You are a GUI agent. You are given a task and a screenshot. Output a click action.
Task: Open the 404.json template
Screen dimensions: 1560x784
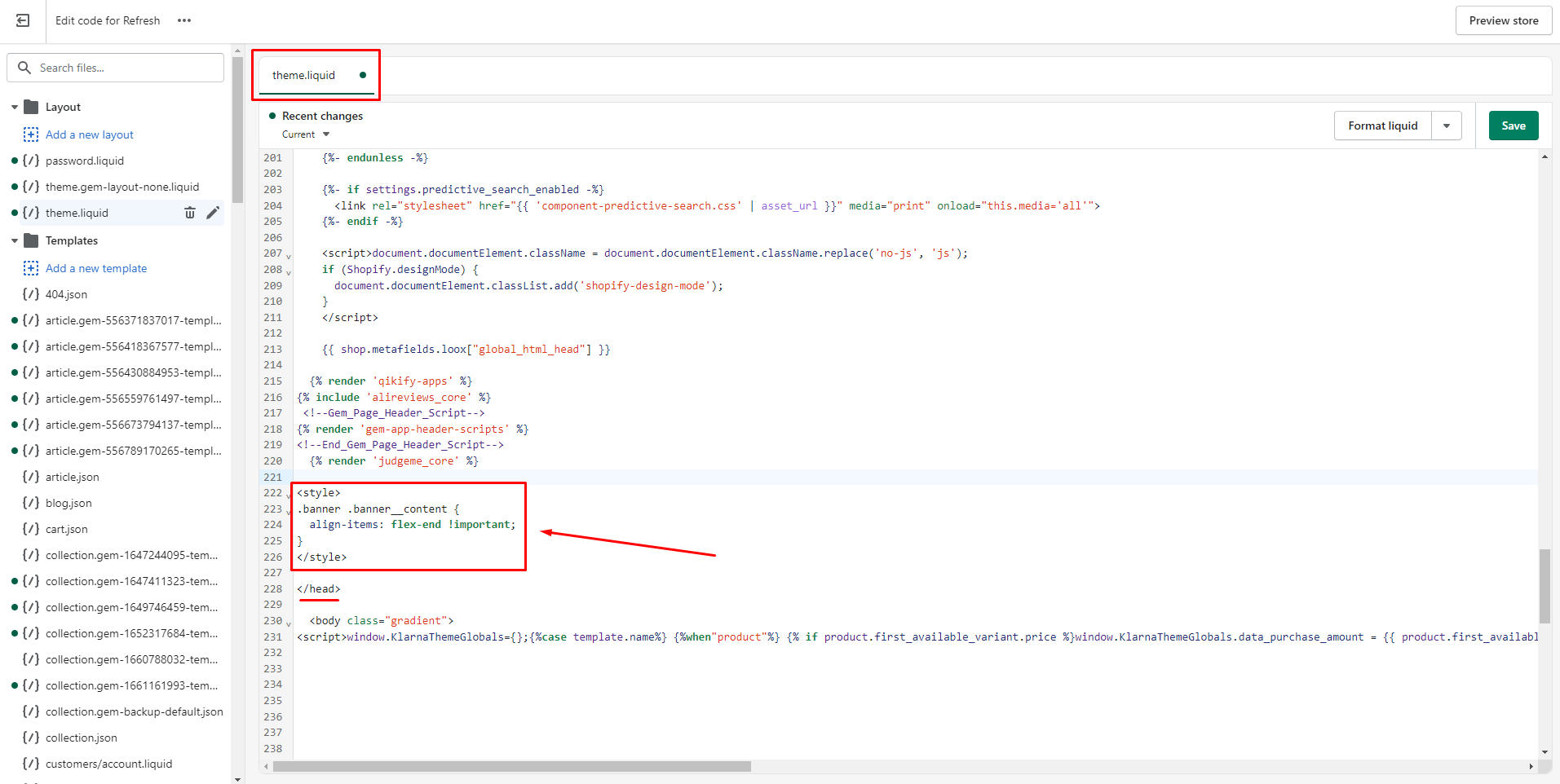[66, 294]
